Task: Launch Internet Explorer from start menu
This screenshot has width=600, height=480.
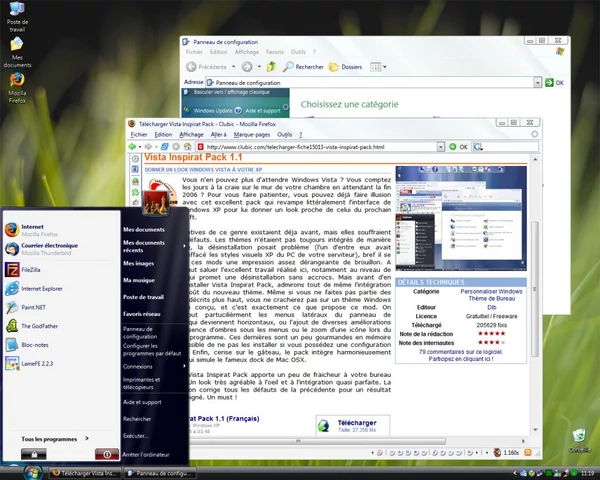Action: (x=61, y=288)
